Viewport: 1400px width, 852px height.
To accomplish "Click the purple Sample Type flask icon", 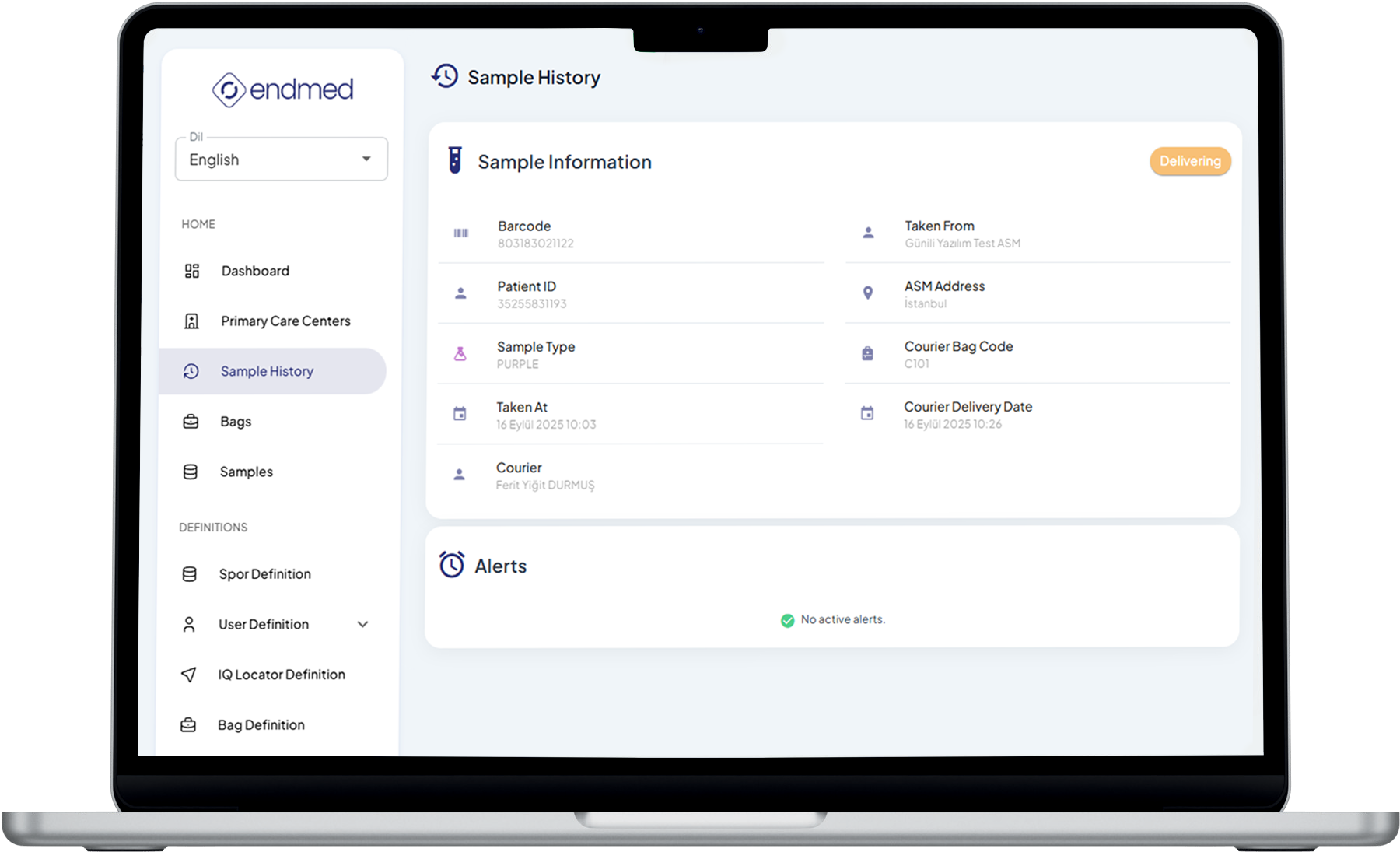I will 460,354.
